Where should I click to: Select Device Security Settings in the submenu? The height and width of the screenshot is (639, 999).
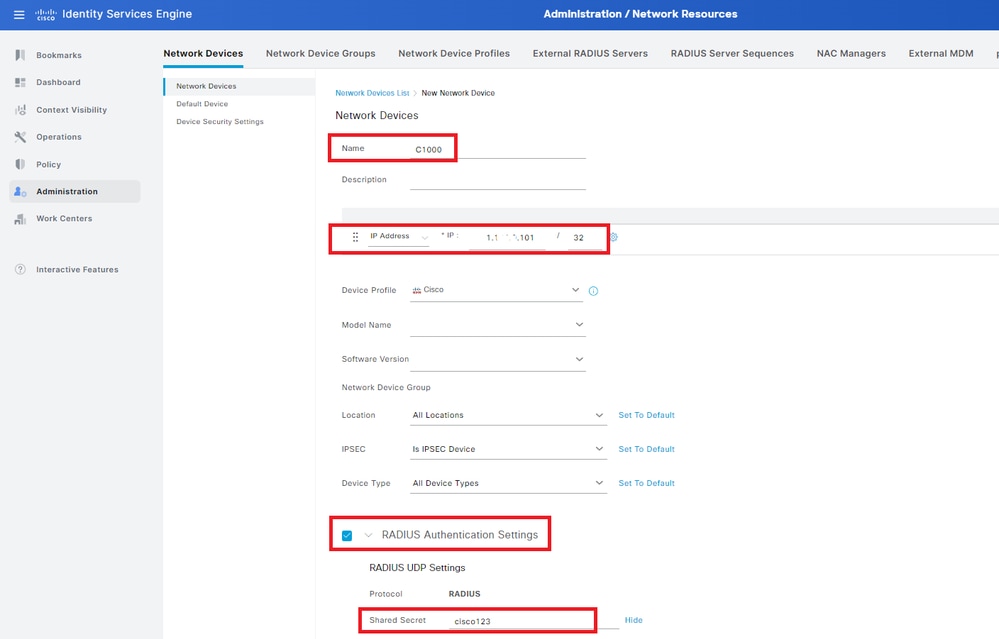(220, 122)
